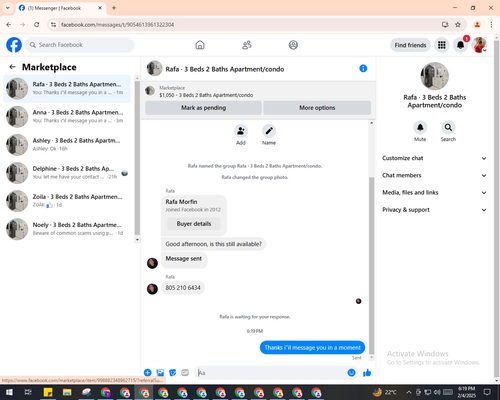Open the Groups icon in top navigation
Screen dimensions: 500x400
tap(293, 45)
